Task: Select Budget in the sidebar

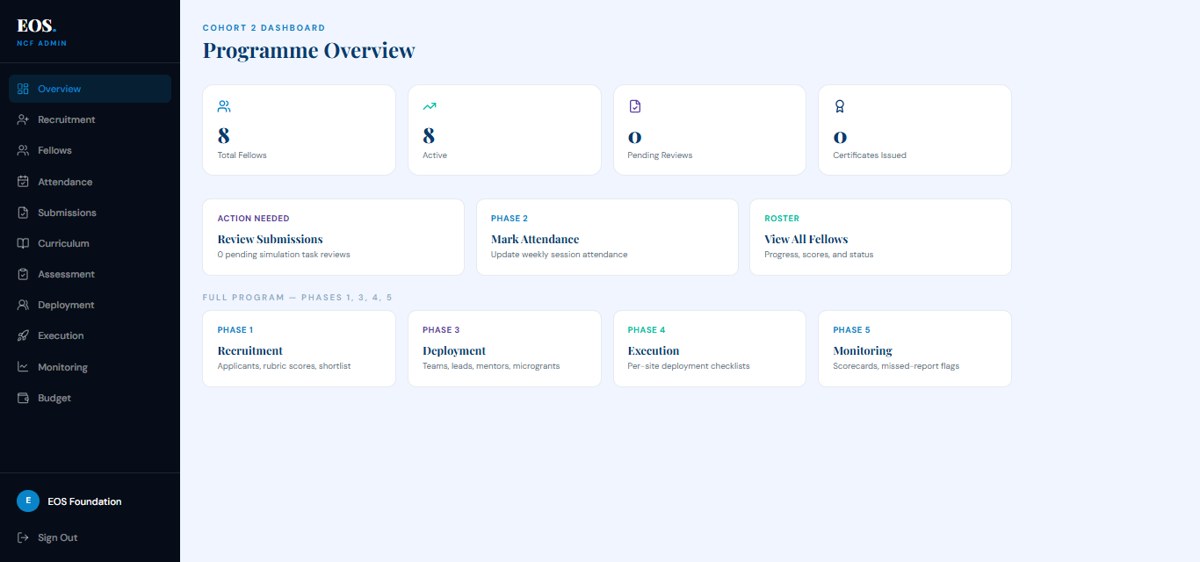Action: coord(90,398)
